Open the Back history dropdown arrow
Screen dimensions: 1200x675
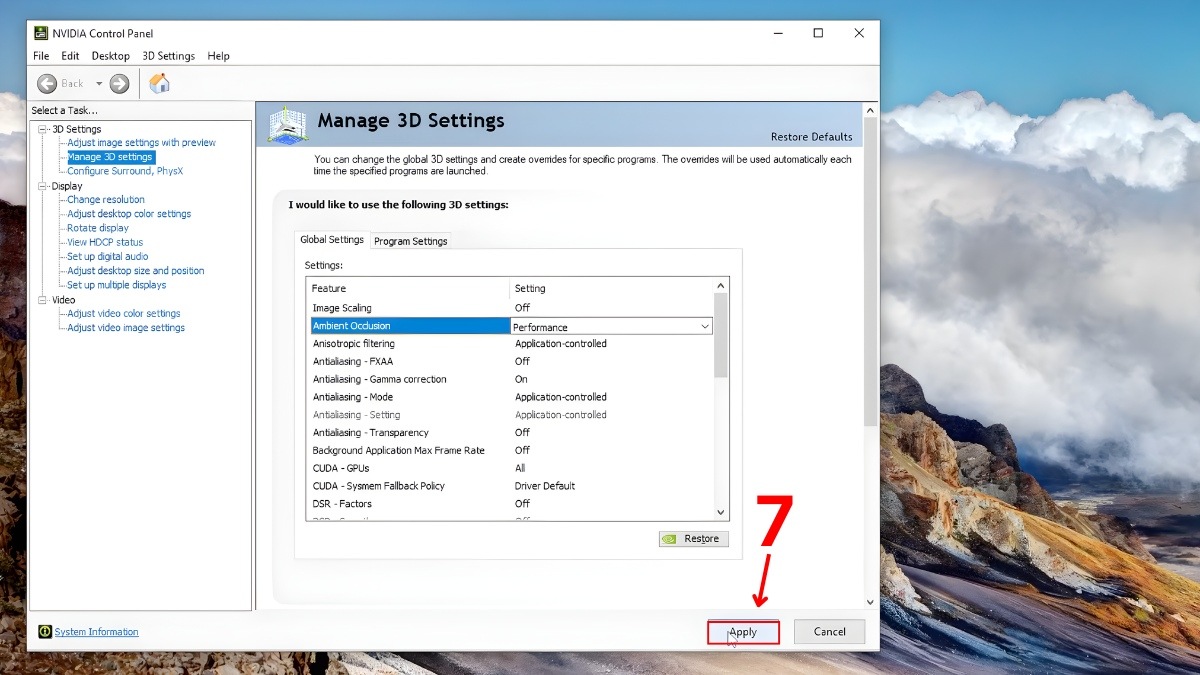(99, 84)
